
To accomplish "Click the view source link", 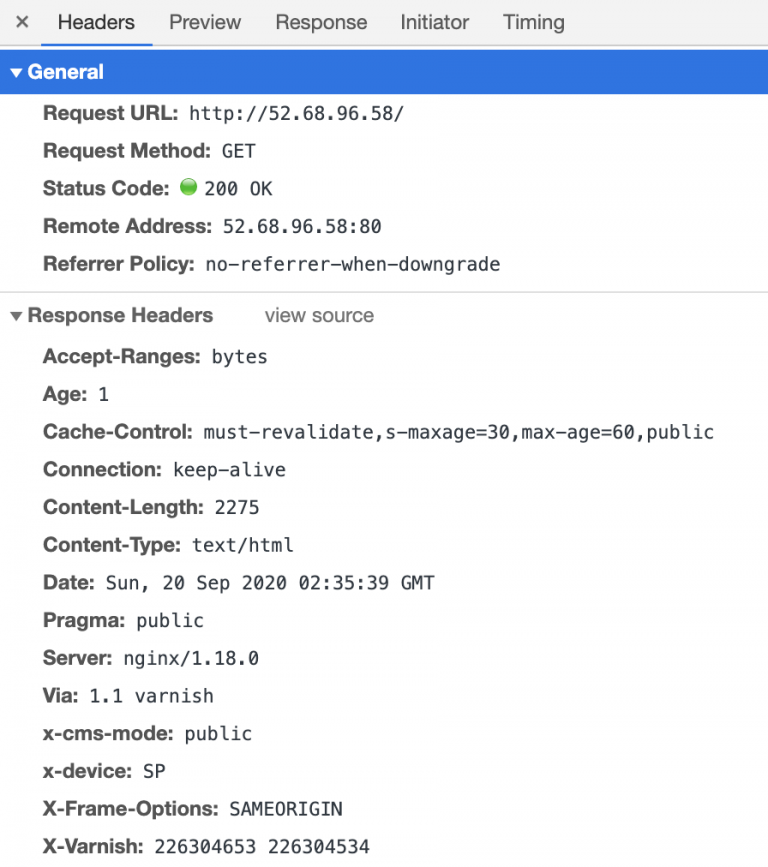I will 319,316.
